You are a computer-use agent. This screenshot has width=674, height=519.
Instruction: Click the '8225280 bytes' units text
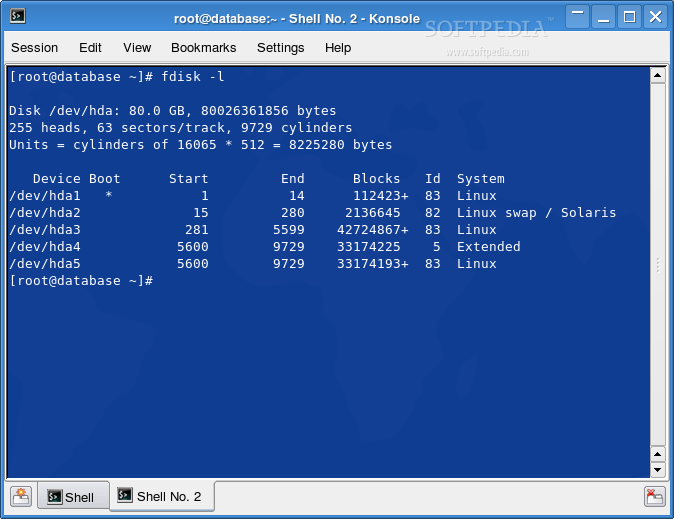pyautogui.click(x=340, y=144)
